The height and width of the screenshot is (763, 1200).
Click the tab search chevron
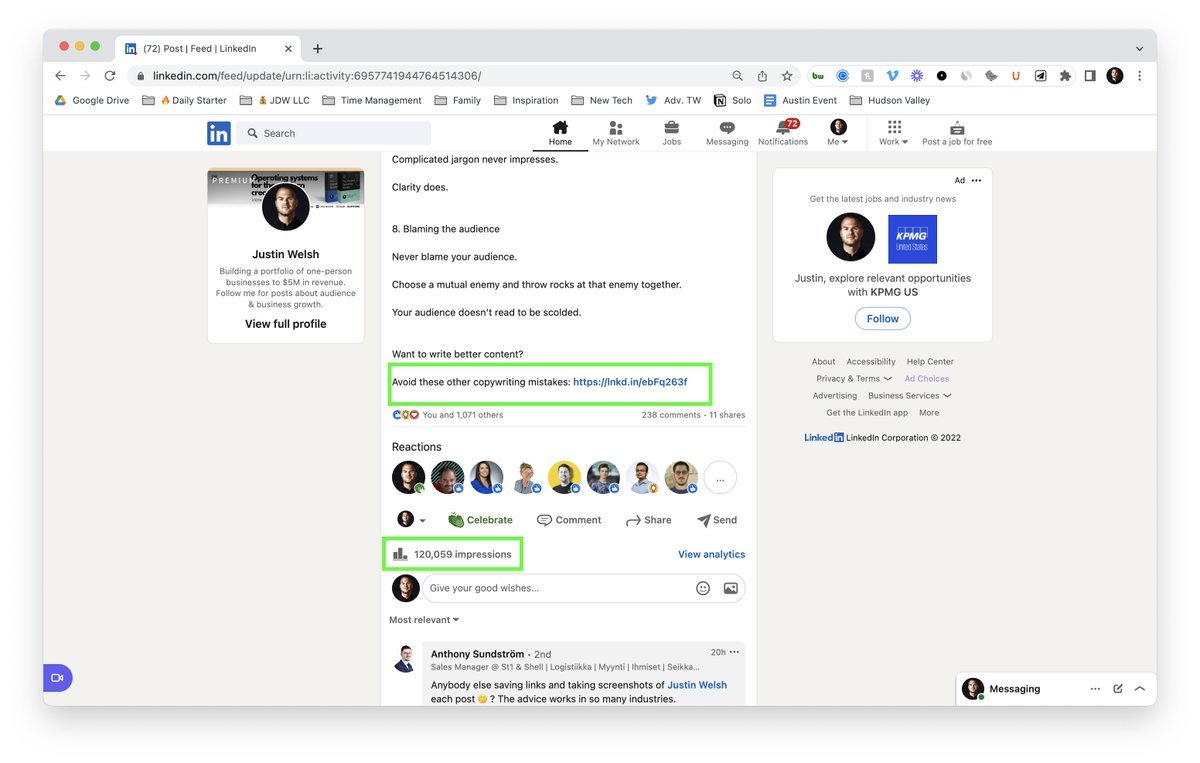tap(1139, 48)
